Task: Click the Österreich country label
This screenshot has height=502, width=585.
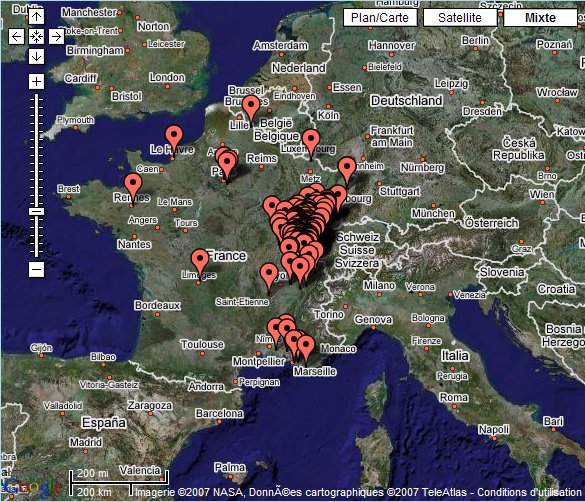Action: point(492,223)
